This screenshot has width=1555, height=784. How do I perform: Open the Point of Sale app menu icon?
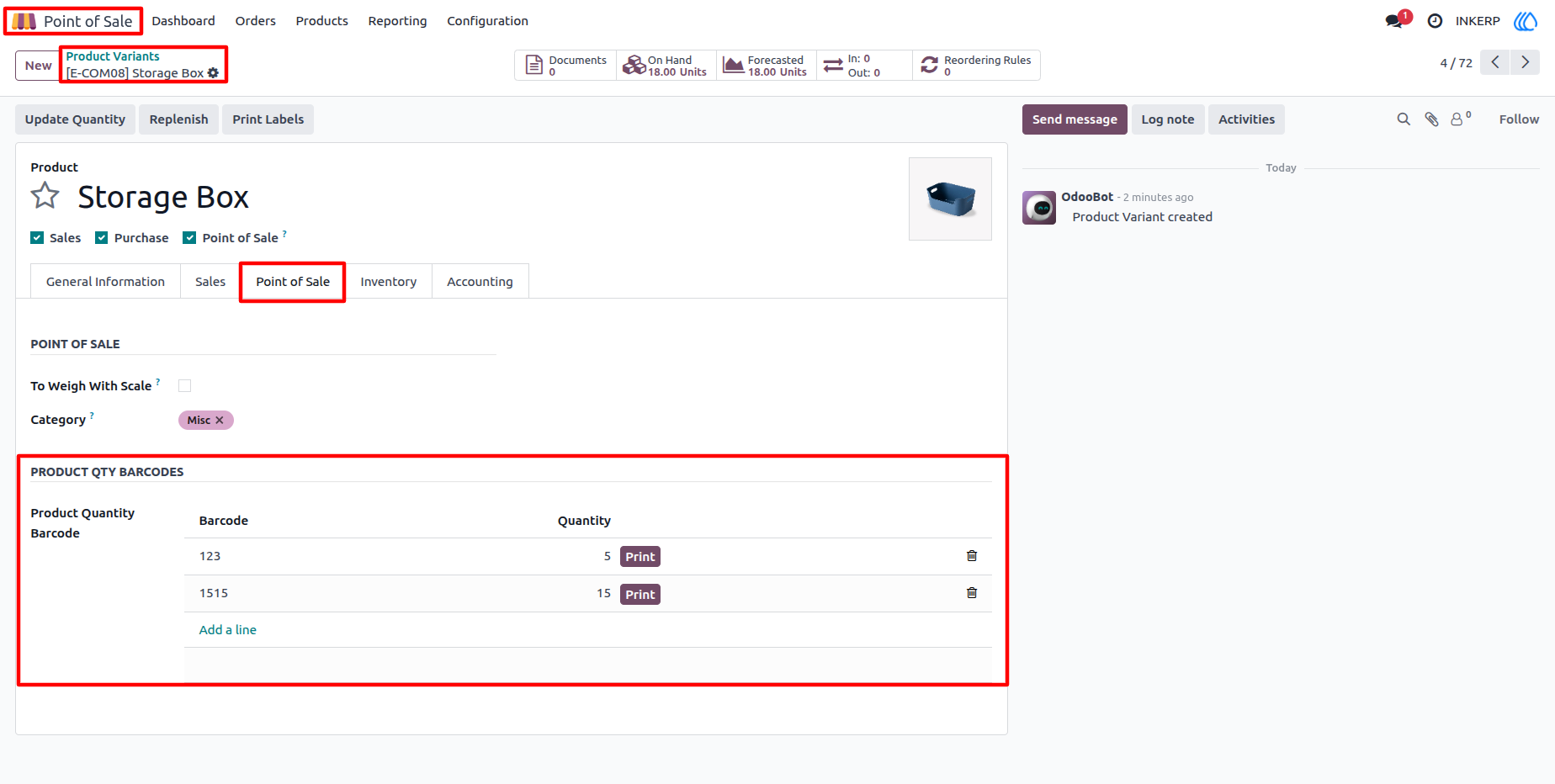[x=24, y=21]
